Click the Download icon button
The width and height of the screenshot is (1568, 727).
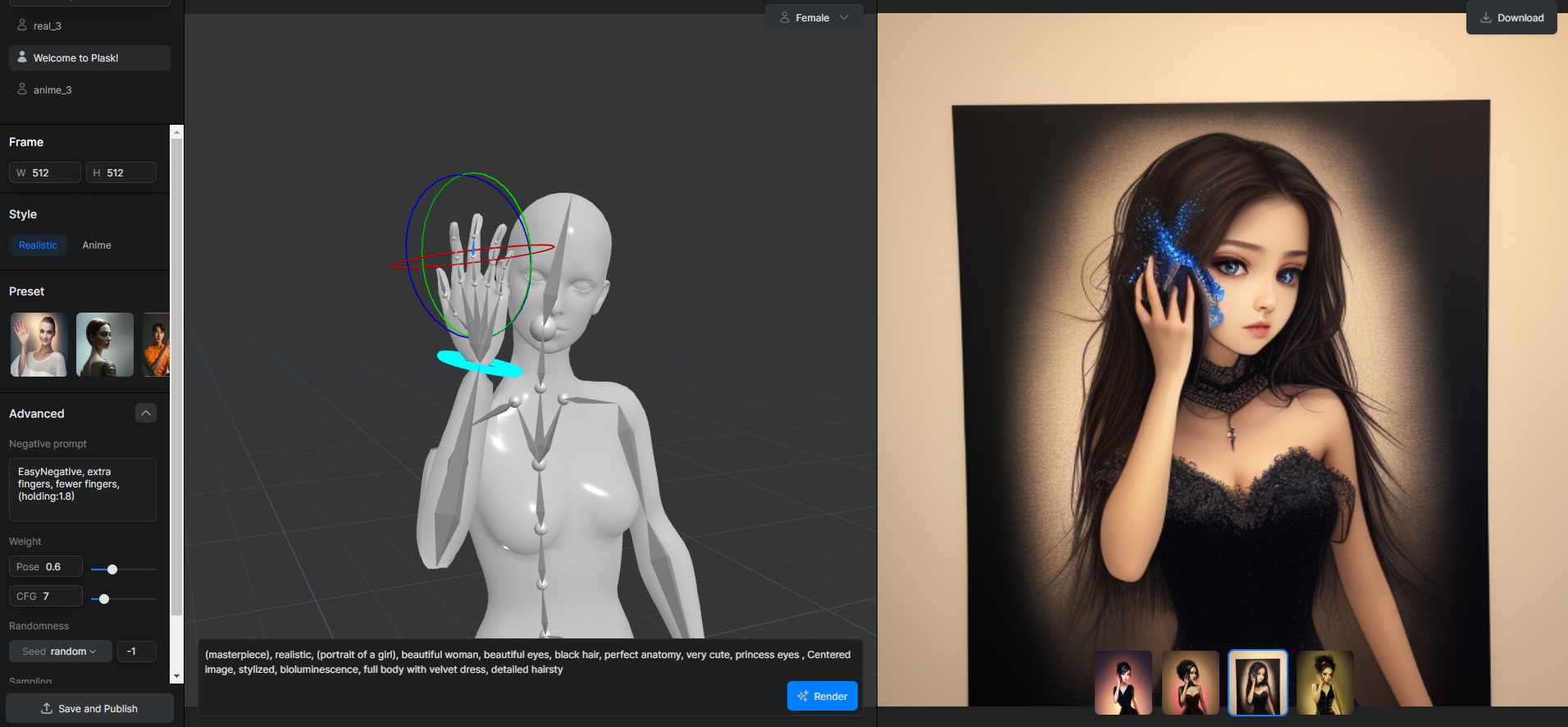[1511, 18]
